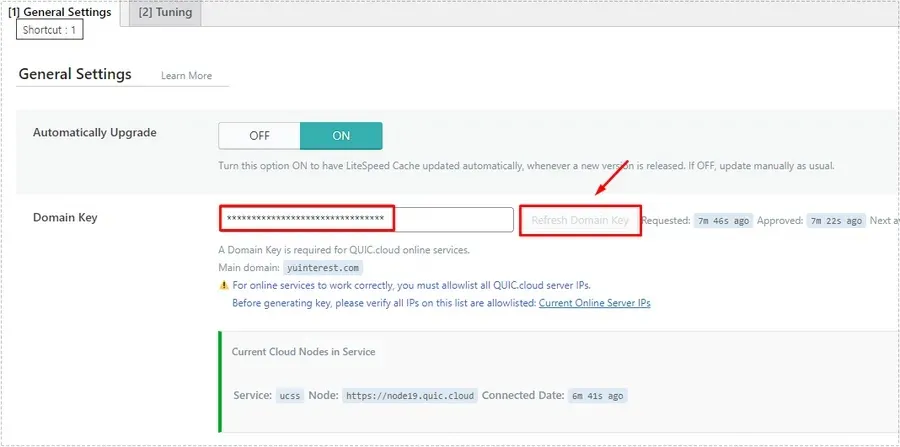Turn Automatically Upgrade ON

tap(341, 136)
